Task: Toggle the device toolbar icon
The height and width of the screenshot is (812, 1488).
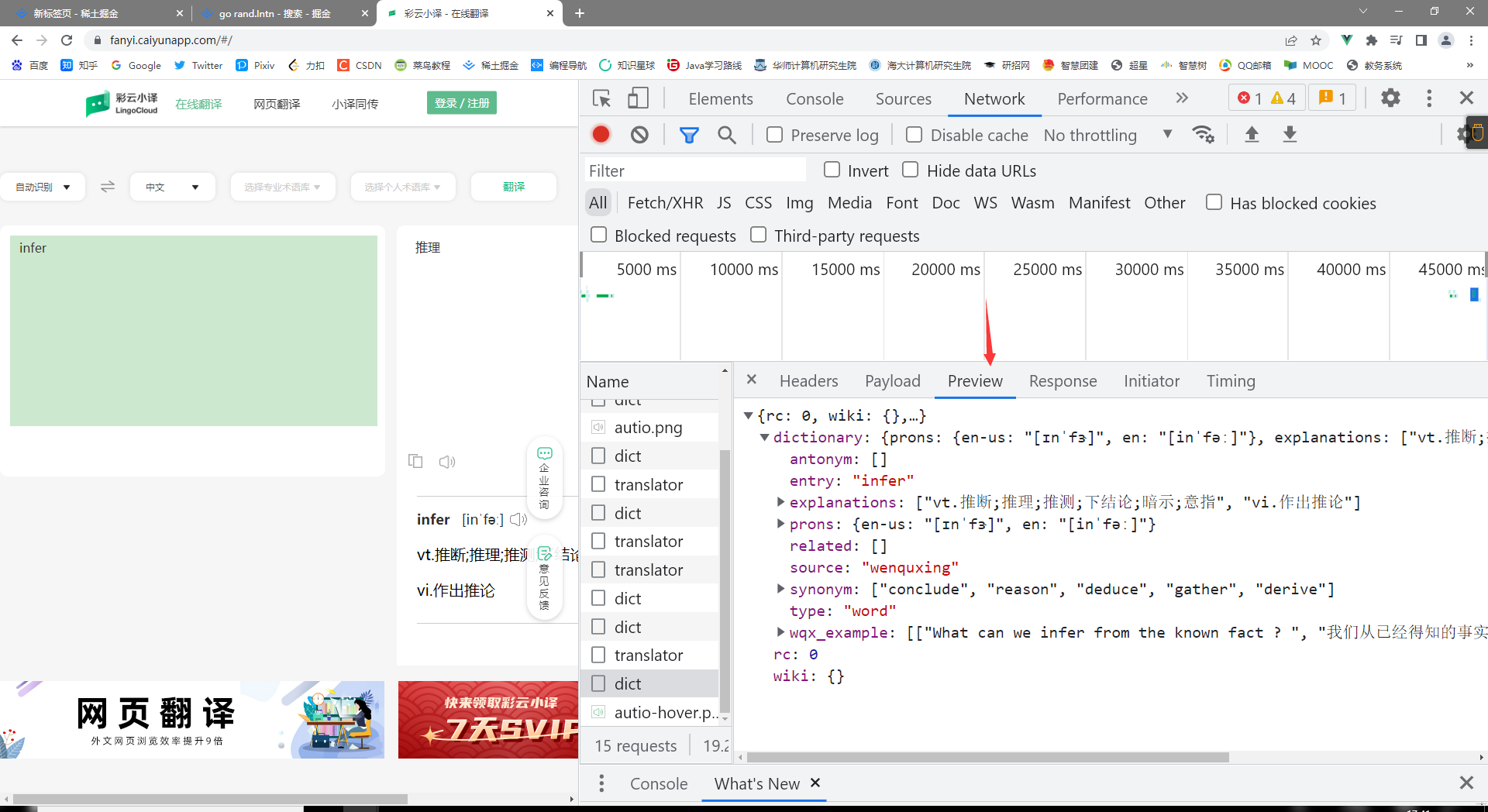Action: pyautogui.click(x=638, y=98)
